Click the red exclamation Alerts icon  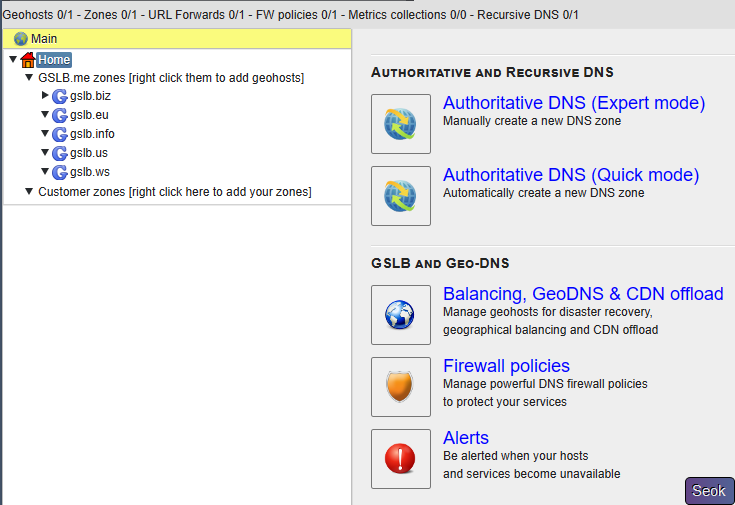click(x=400, y=459)
